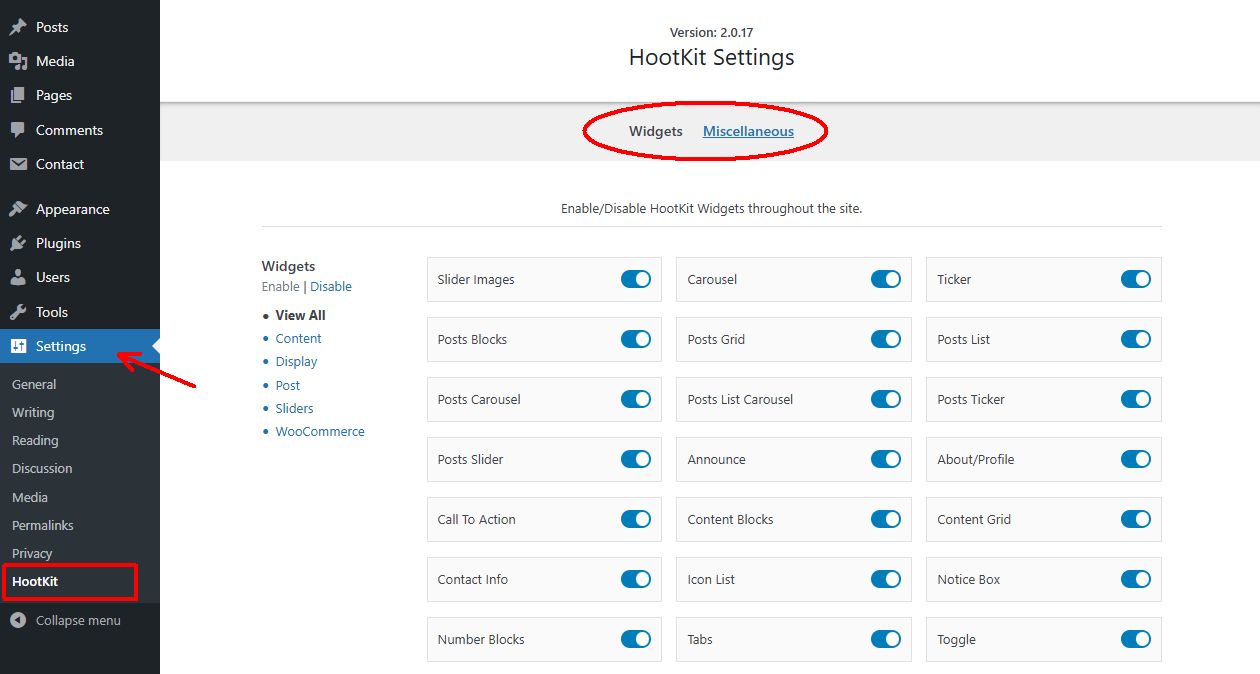The image size is (1260, 674).
Task: Click the Disable all widgets link
Action: (x=331, y=286)
